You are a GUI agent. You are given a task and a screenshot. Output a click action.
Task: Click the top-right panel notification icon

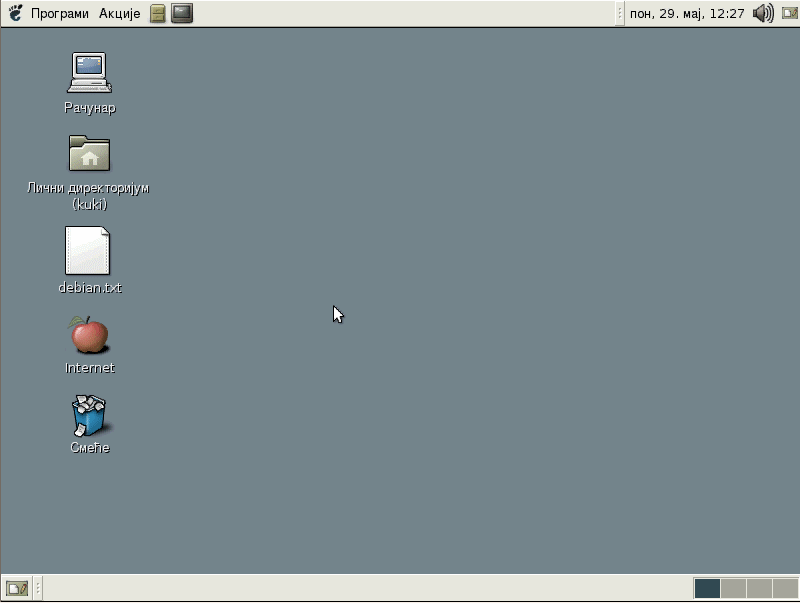click(790, 13)
